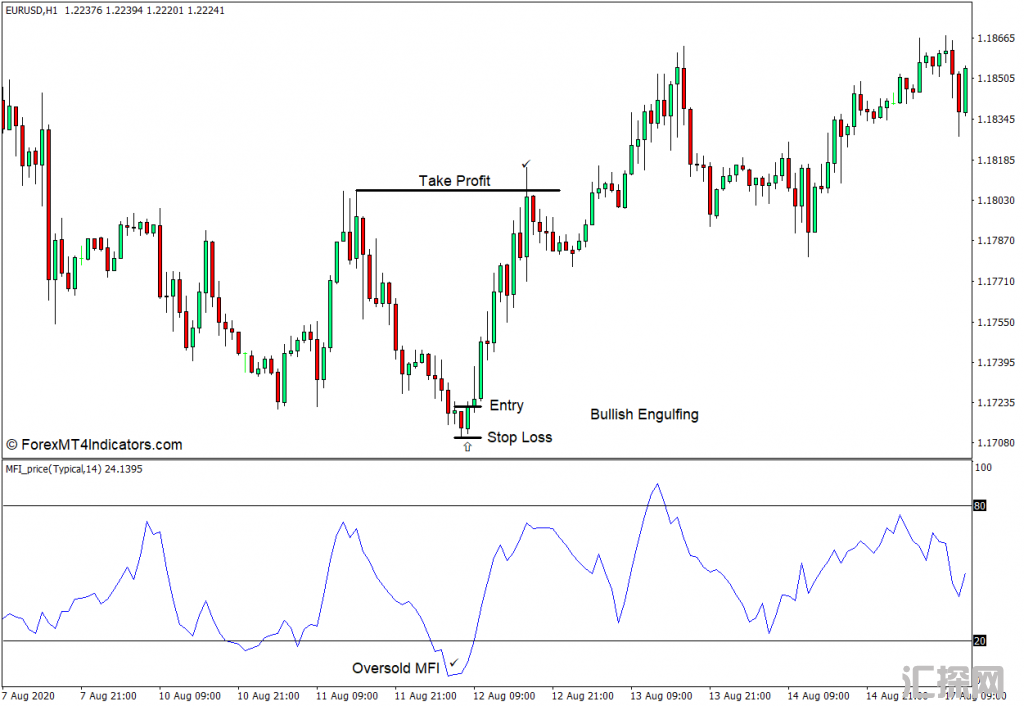Click the checkmark next to Oversold MFI
This screenshot has width=1024, height=706.
pyautogui.click(x=454, y=662)
